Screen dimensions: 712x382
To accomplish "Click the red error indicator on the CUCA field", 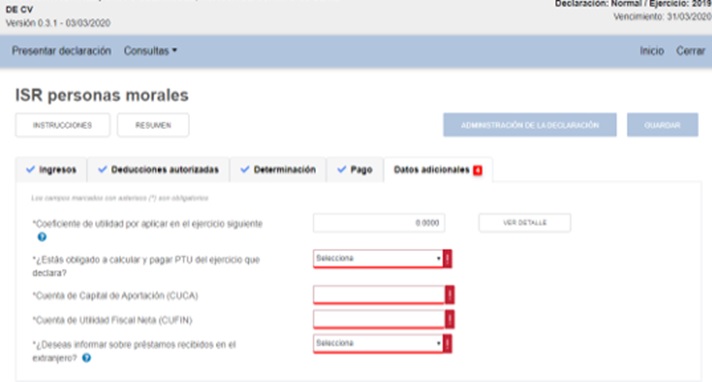I will (x=450, y=295).
